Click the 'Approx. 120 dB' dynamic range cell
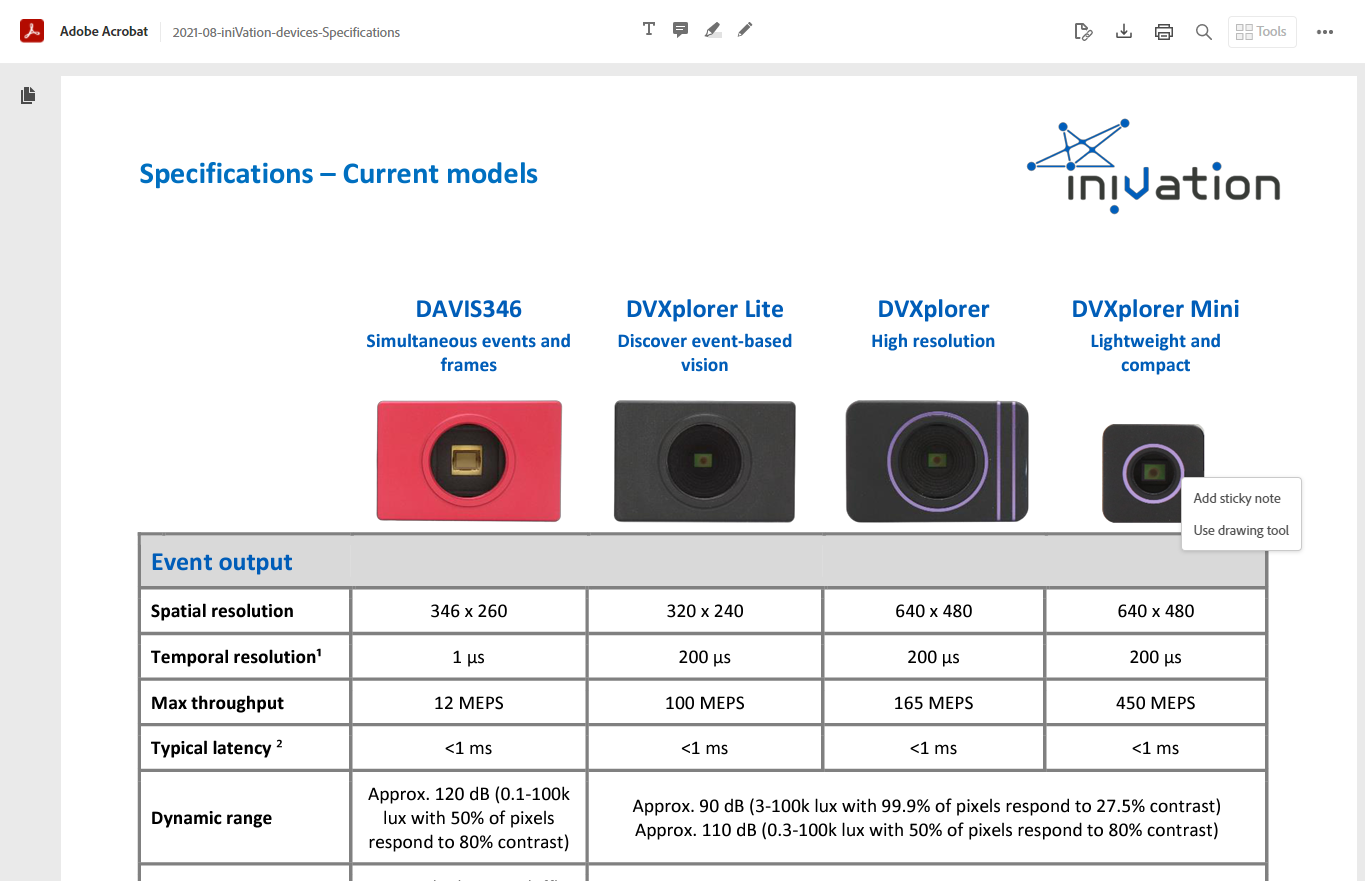Screen dimensions: 1365x884 pos(469,818)
